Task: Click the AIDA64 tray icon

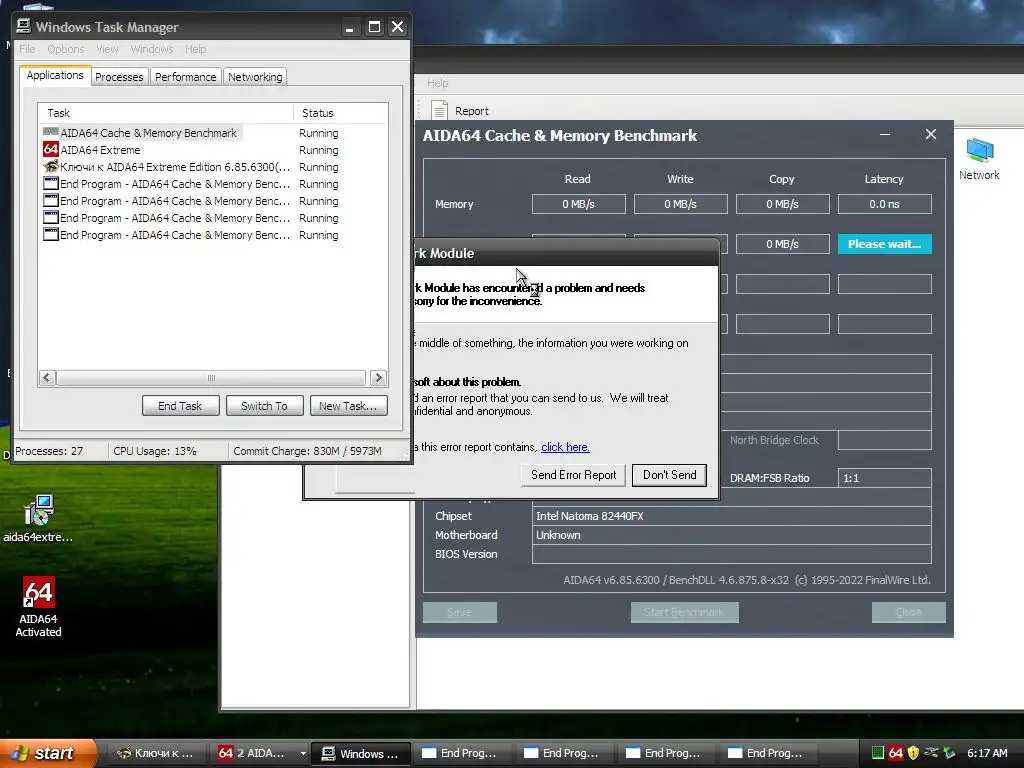Action: pyautogui.click(x=895, y=753)
